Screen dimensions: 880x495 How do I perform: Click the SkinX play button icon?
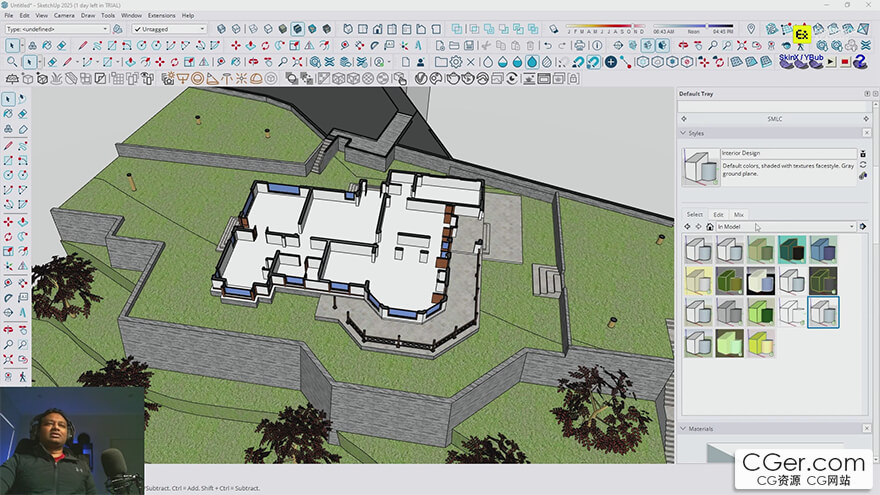pyautogui.click(x=831, y=62)
